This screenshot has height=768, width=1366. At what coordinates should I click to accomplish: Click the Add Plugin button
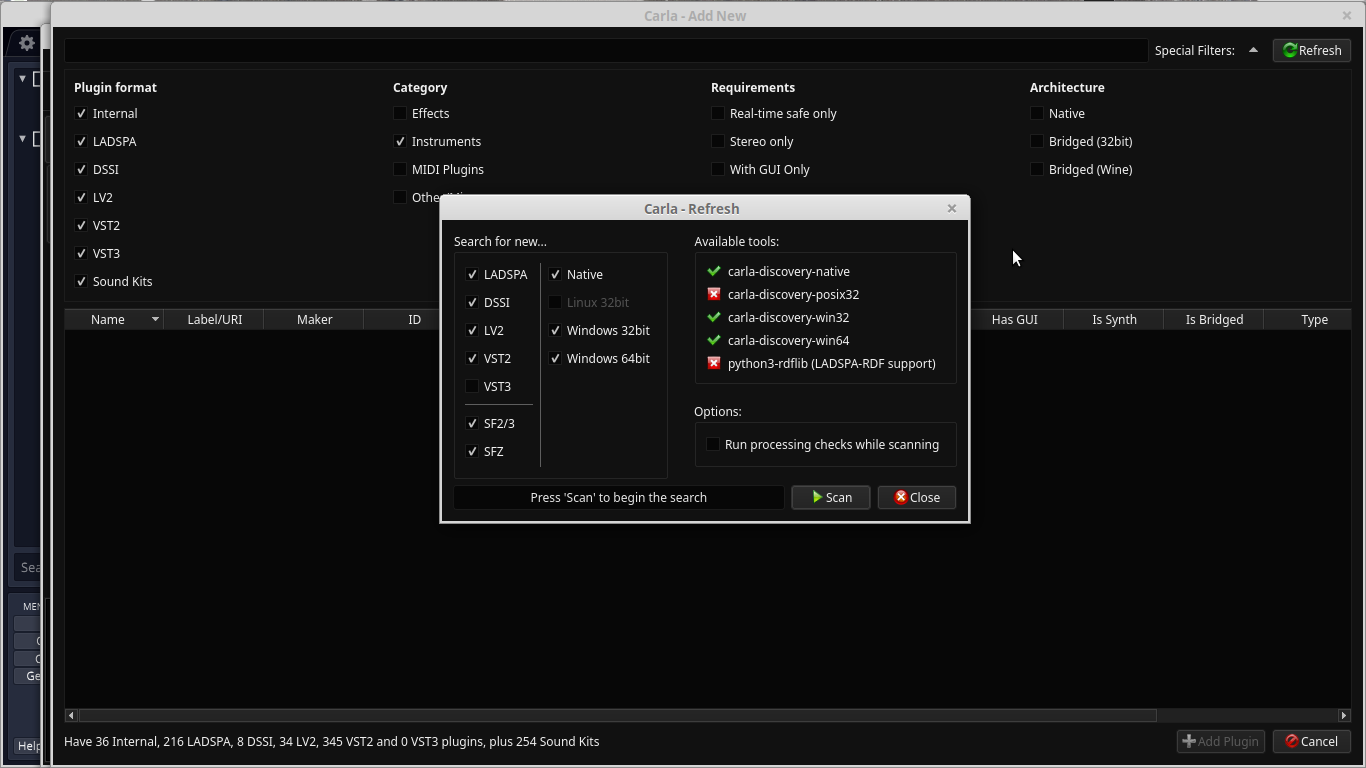click(x=1221, y=741)
